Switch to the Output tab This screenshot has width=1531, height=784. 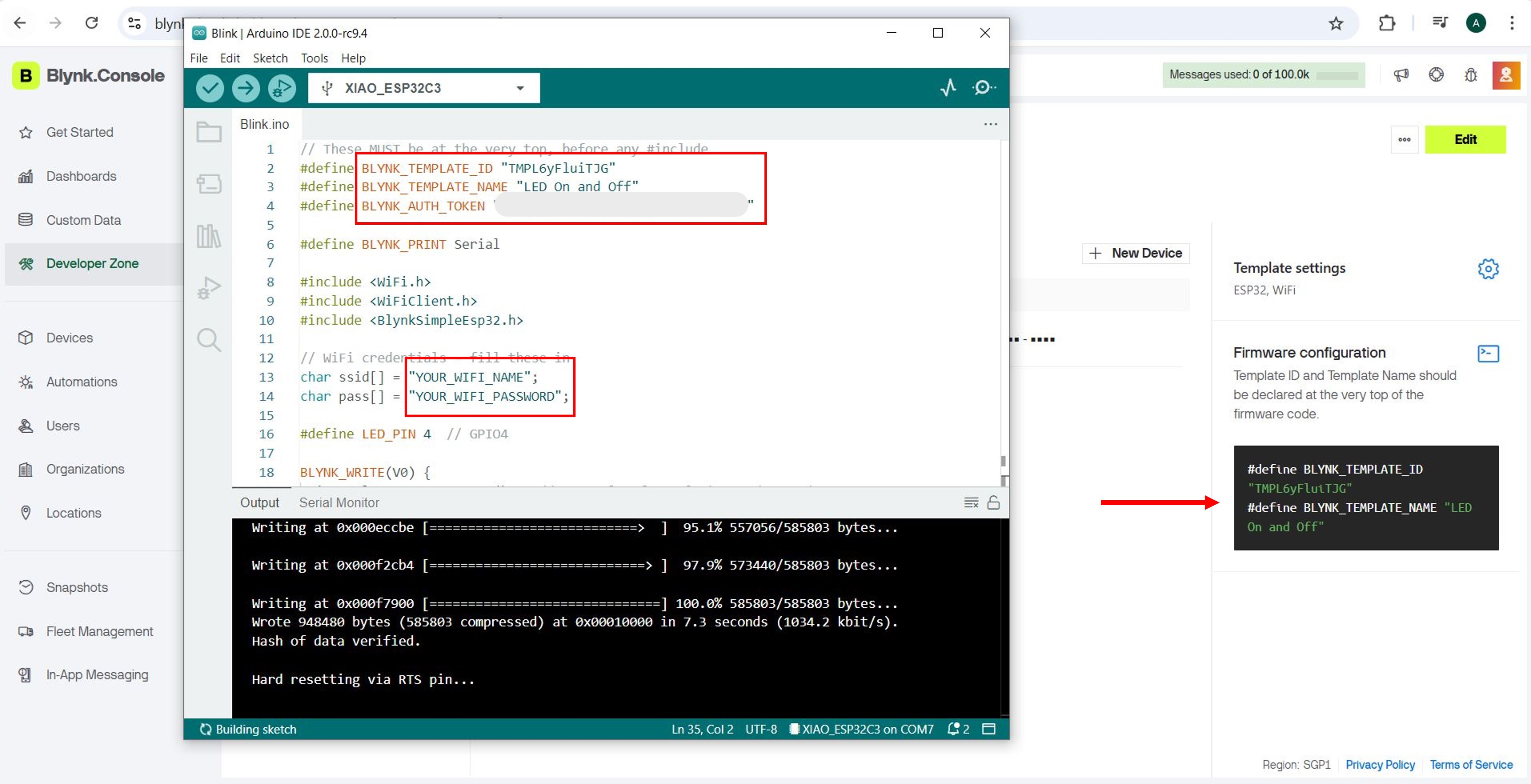[259, 503]
